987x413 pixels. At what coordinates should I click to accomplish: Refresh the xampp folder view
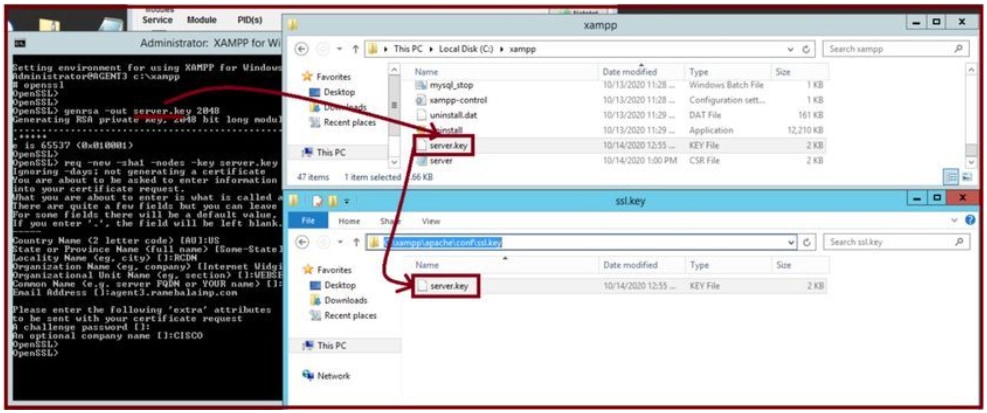807,48
